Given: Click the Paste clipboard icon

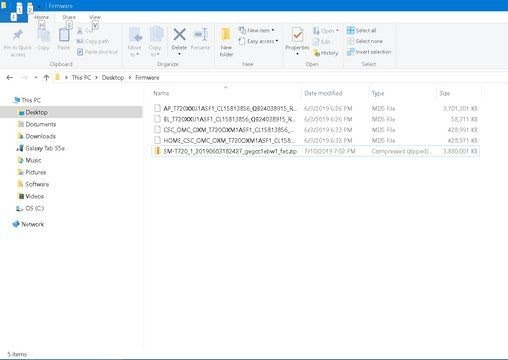Looking at the screenshot, I should (64, 35).
